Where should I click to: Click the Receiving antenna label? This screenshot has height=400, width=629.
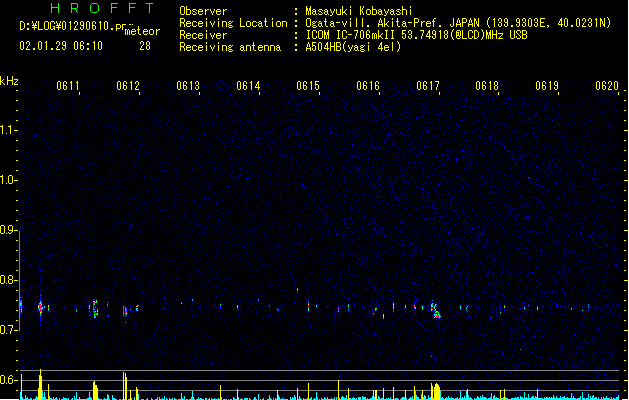click(230, 47)
